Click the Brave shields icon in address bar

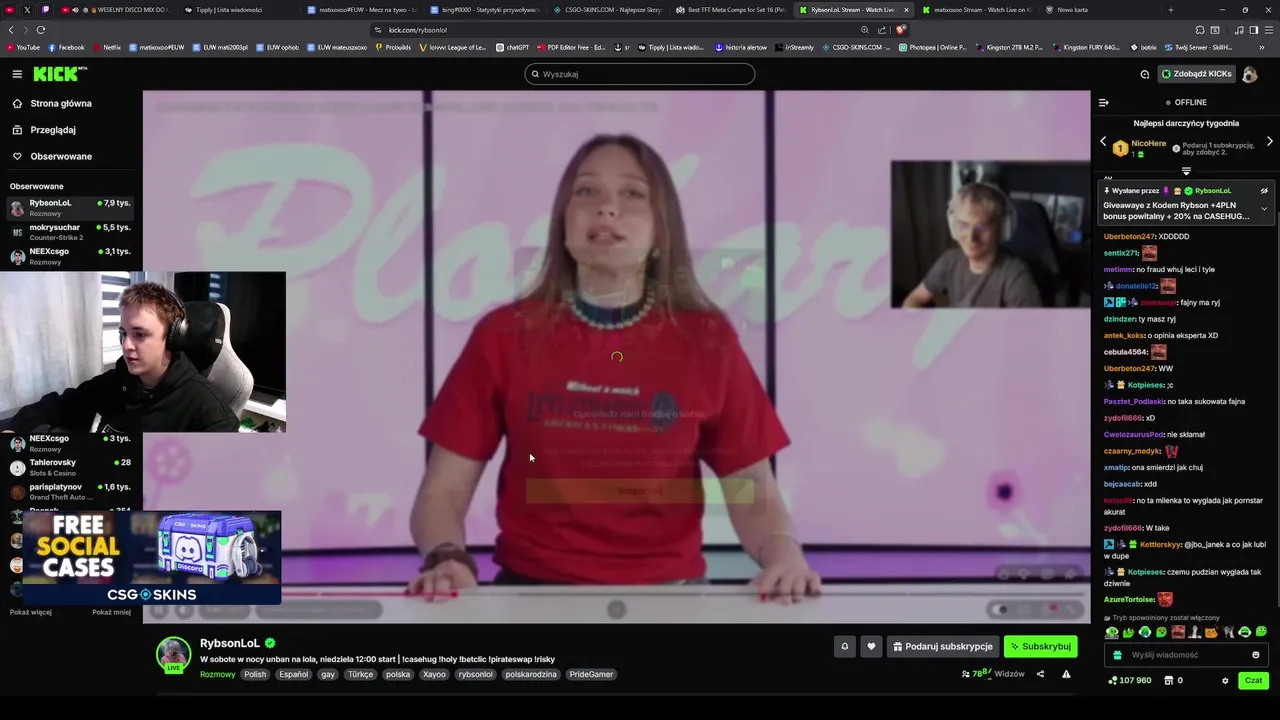[x=900, y=30]
